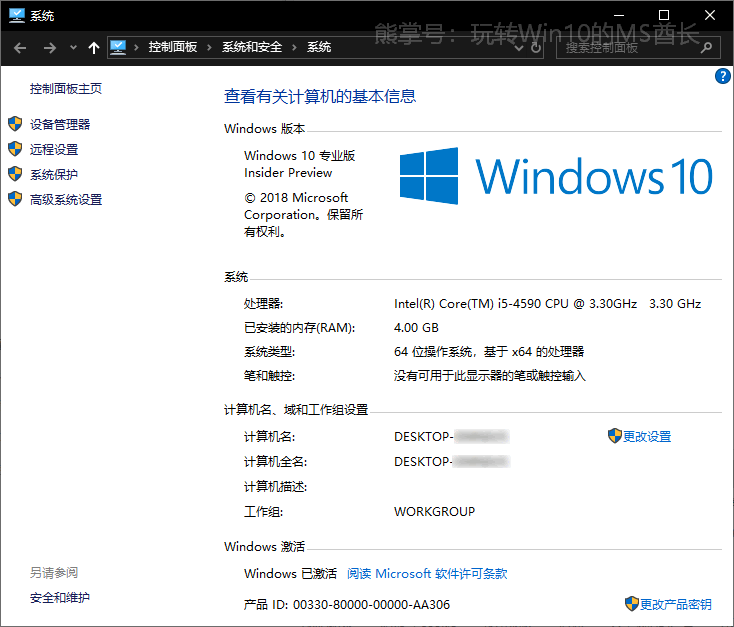Go forward with the right arrow button
The height and width of the screenshot is (627, 734).
pyautogui.click(x=50, y=48)
